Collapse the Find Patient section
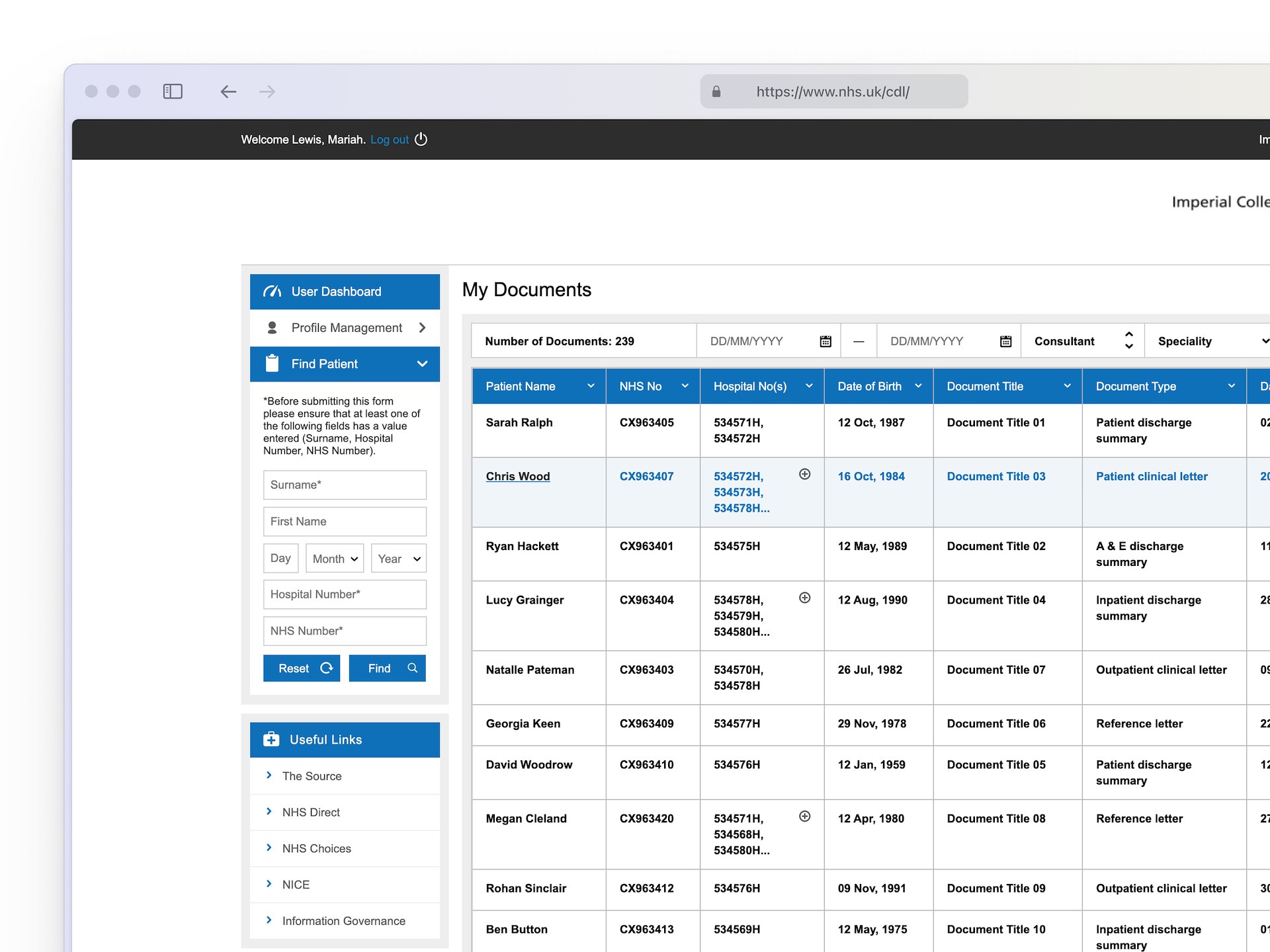The width and height of the screenshot is (1270, 952). 422,364
